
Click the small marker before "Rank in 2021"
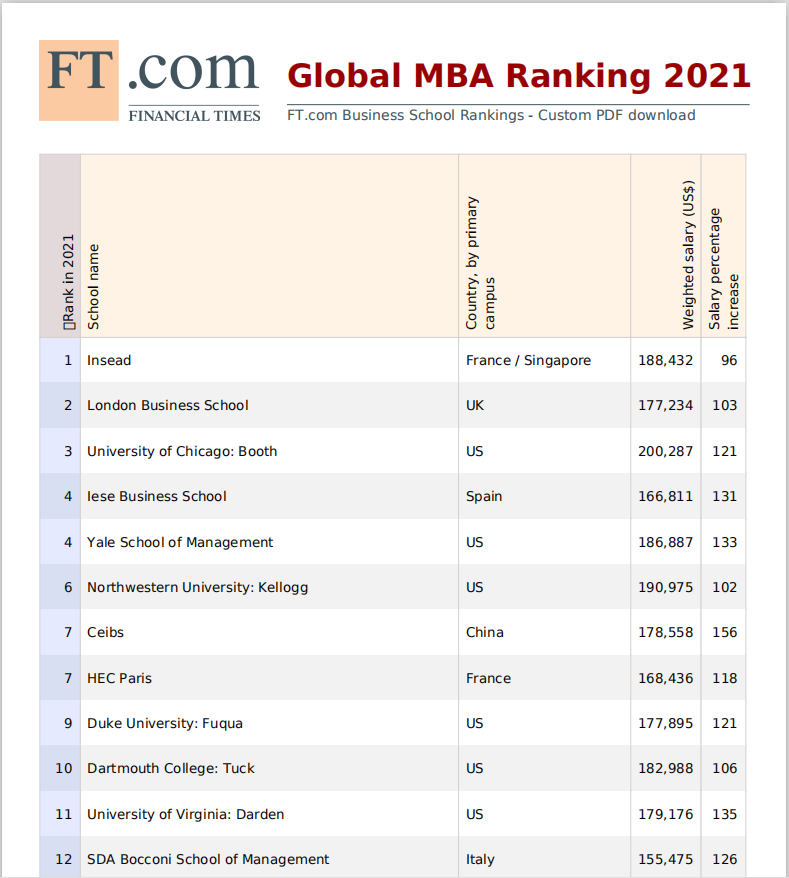point(69,324)
